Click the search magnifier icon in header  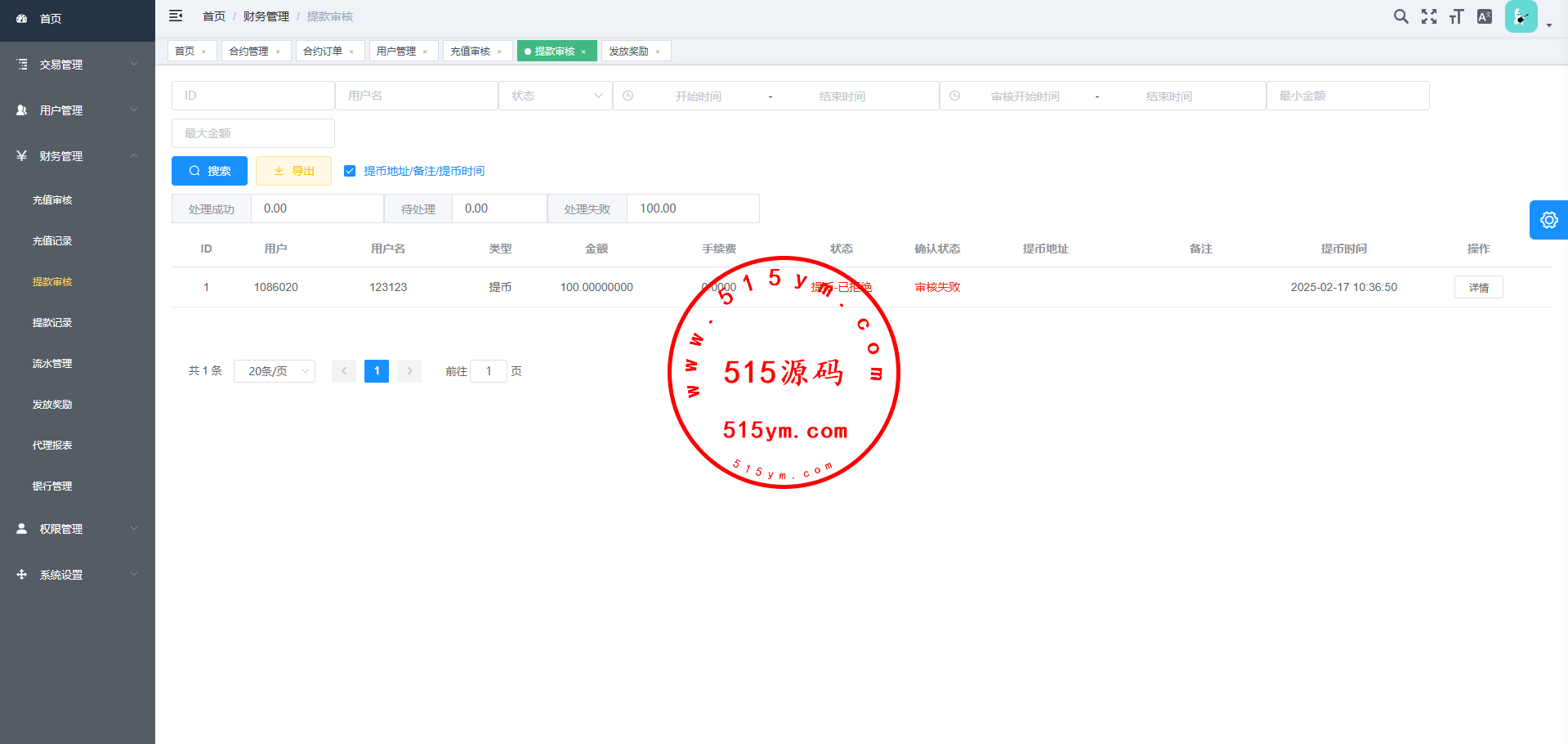(1400, 16)
